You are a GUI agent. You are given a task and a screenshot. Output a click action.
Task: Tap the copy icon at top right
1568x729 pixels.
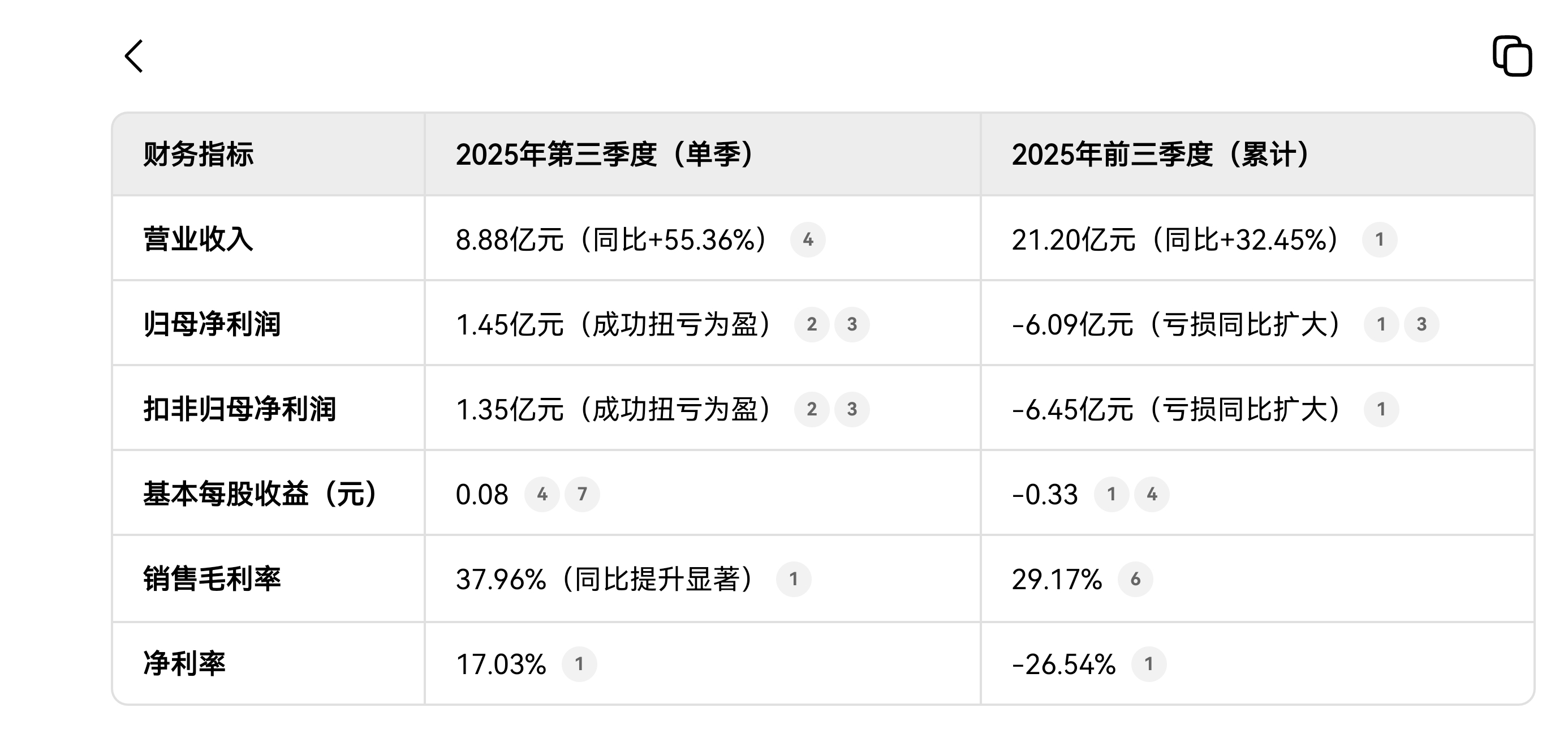(1512, 57)
